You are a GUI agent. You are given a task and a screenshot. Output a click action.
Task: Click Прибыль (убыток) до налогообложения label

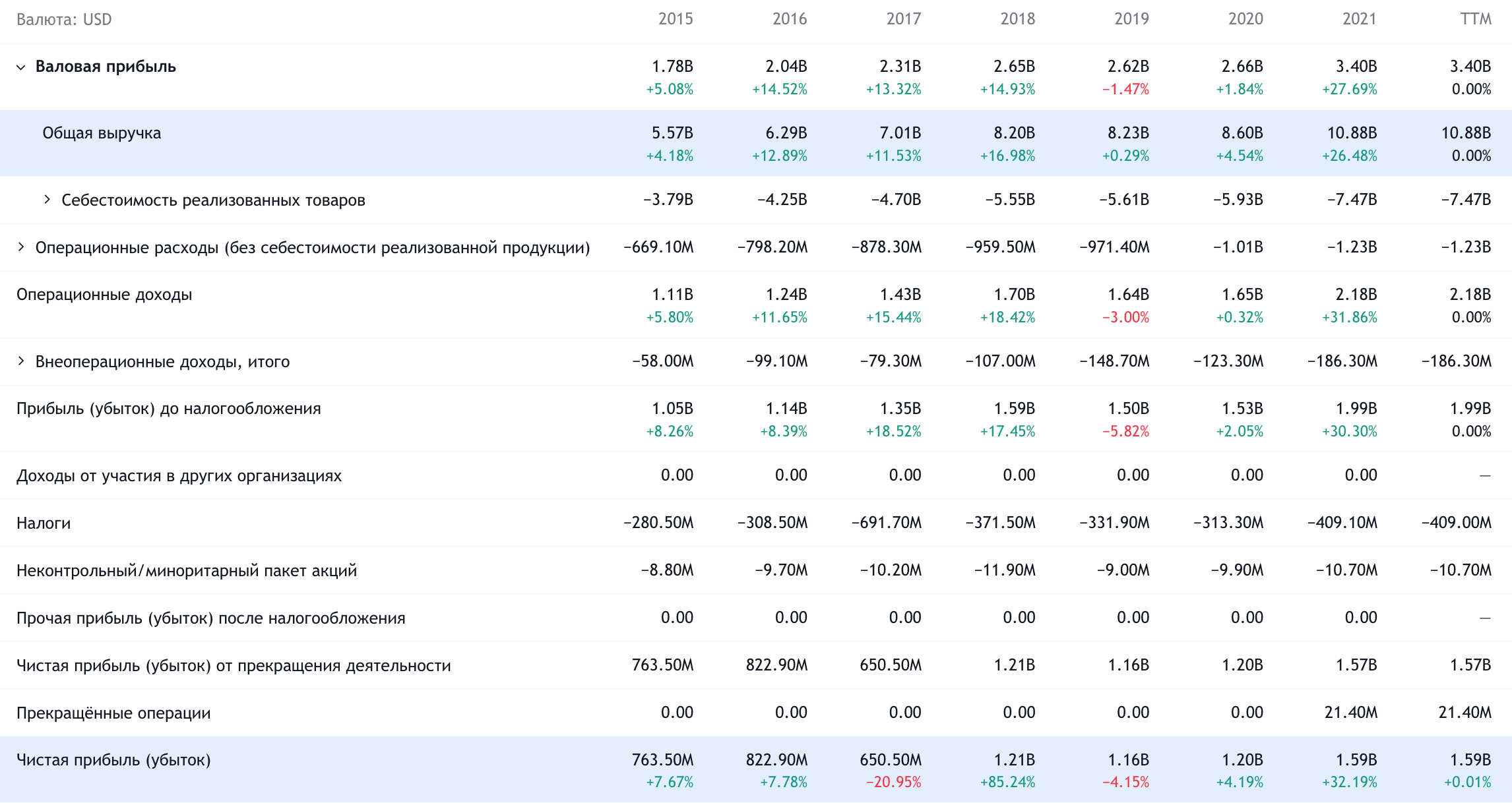169,409
